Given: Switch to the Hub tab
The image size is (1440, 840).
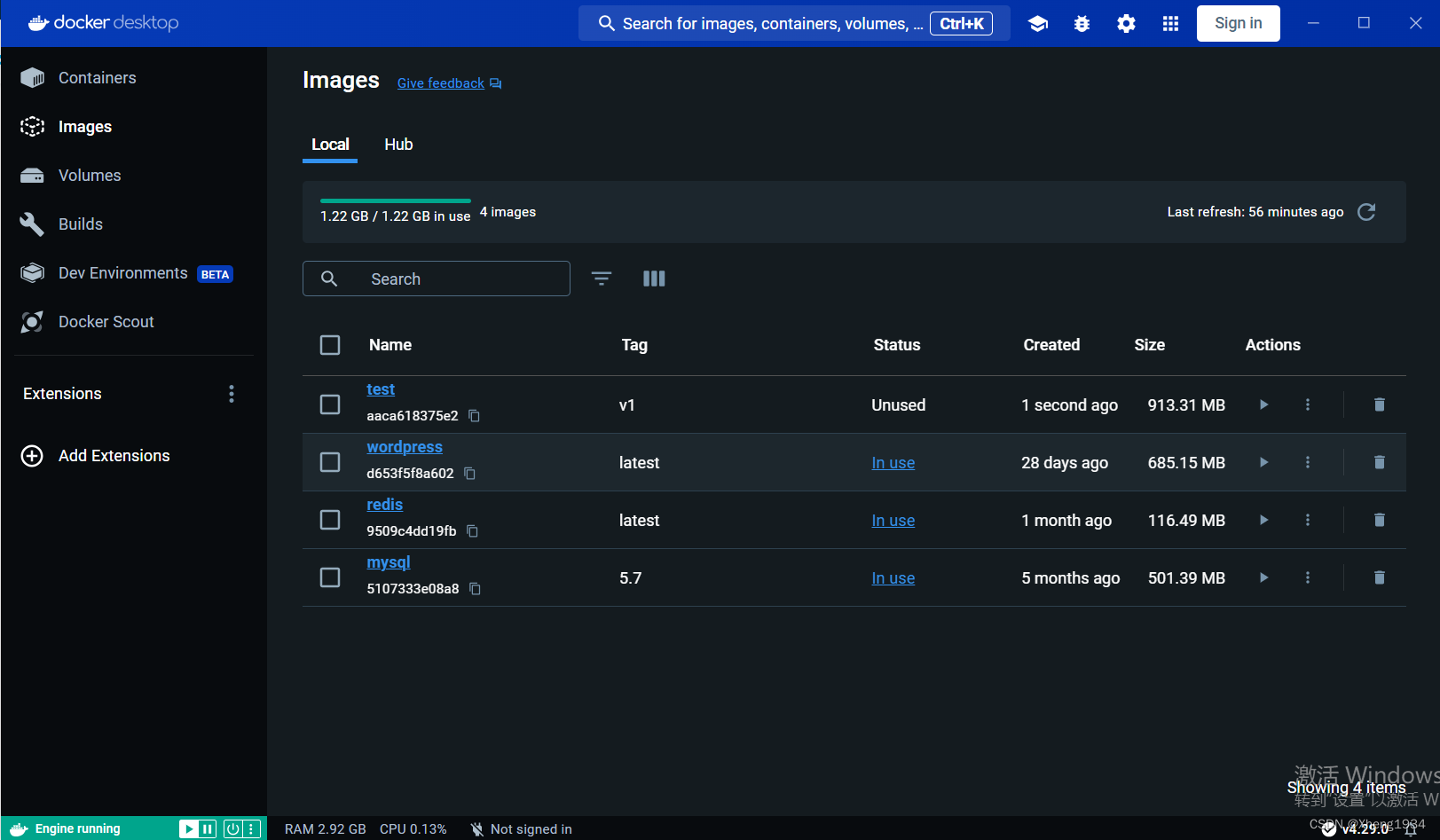Looking at the screenshot, I should (398, 144).
